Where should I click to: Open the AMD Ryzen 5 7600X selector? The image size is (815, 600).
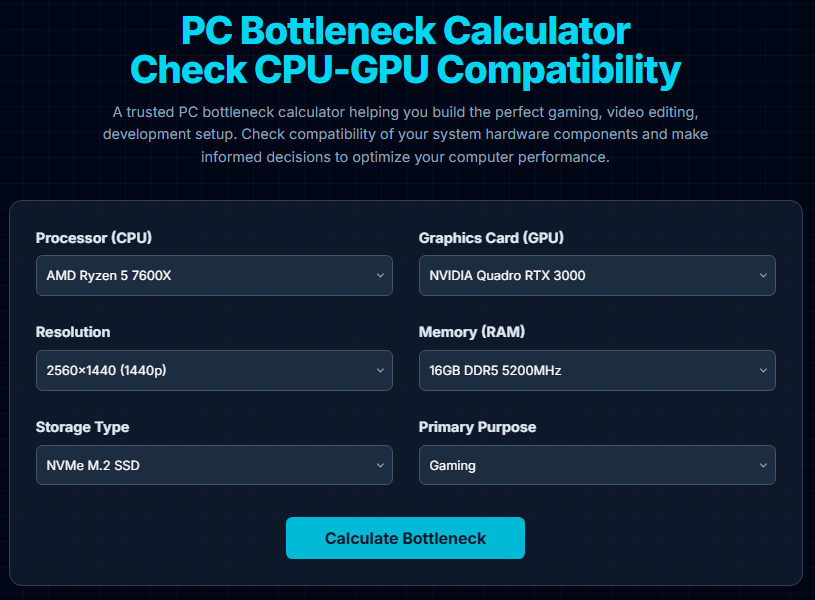coord(214,275)
